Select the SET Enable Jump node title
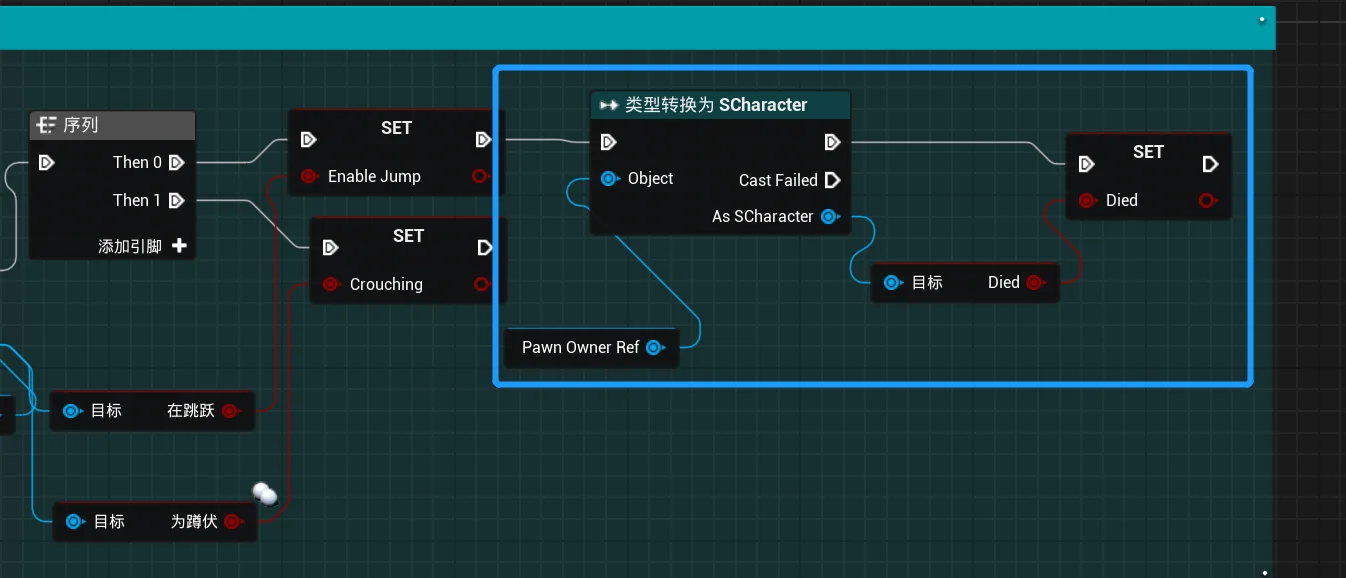The image size is (1346, 578). point(396,128)
